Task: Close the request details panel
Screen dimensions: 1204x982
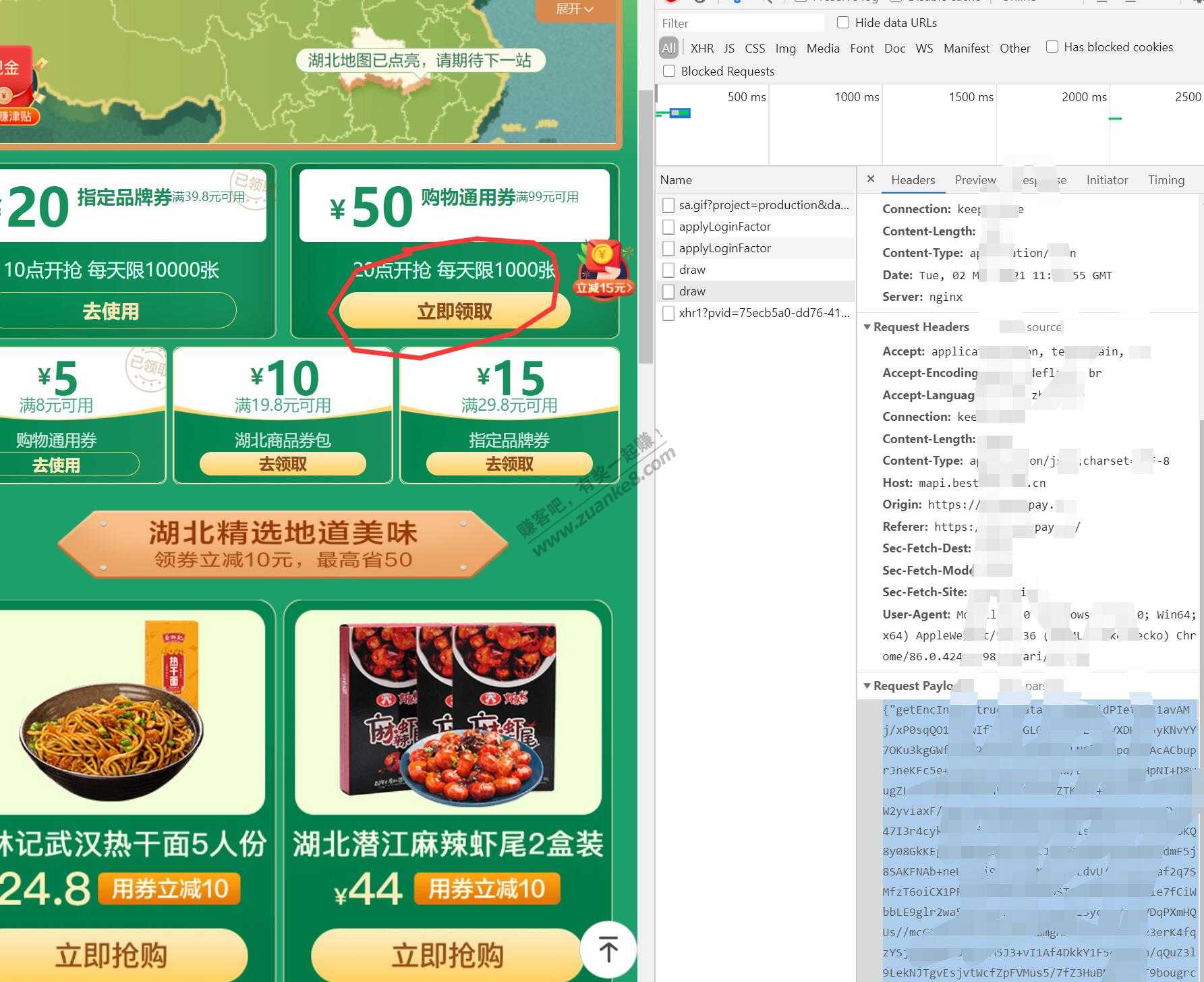Action: coord(870,179)
